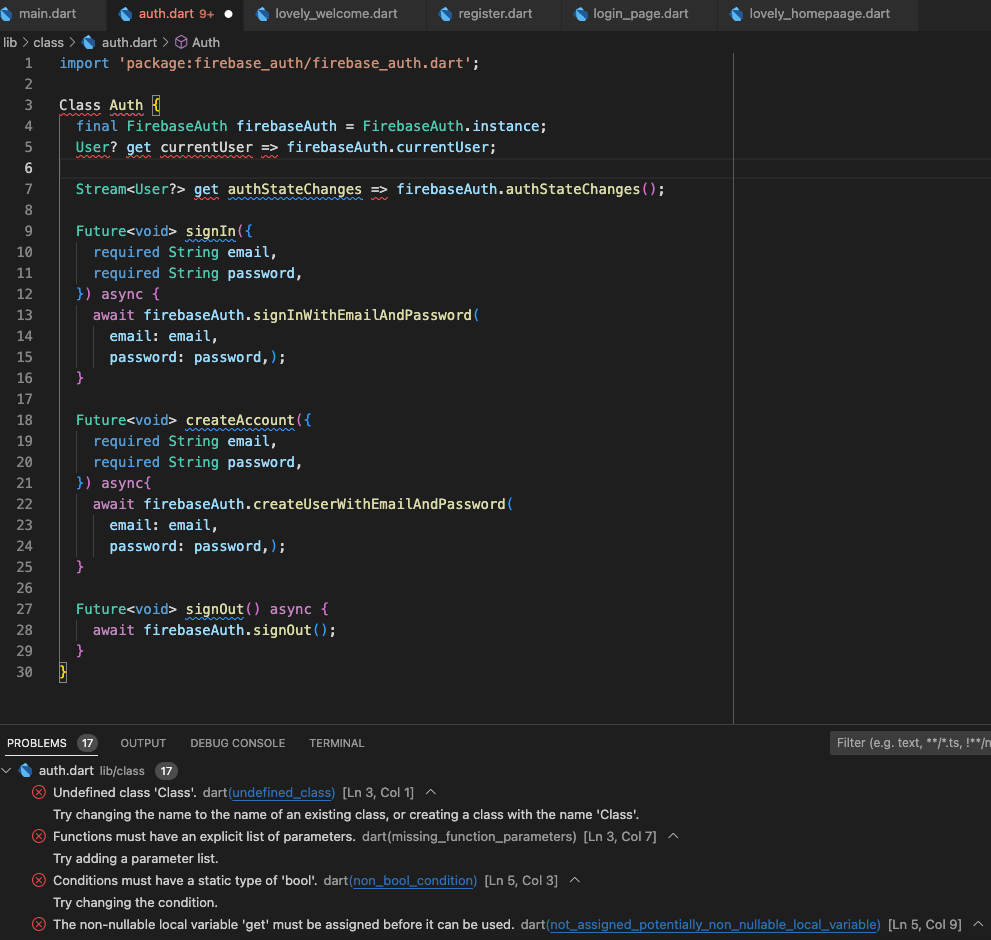Click the Dart icon in auth.dart problems row

coord(26,771)
